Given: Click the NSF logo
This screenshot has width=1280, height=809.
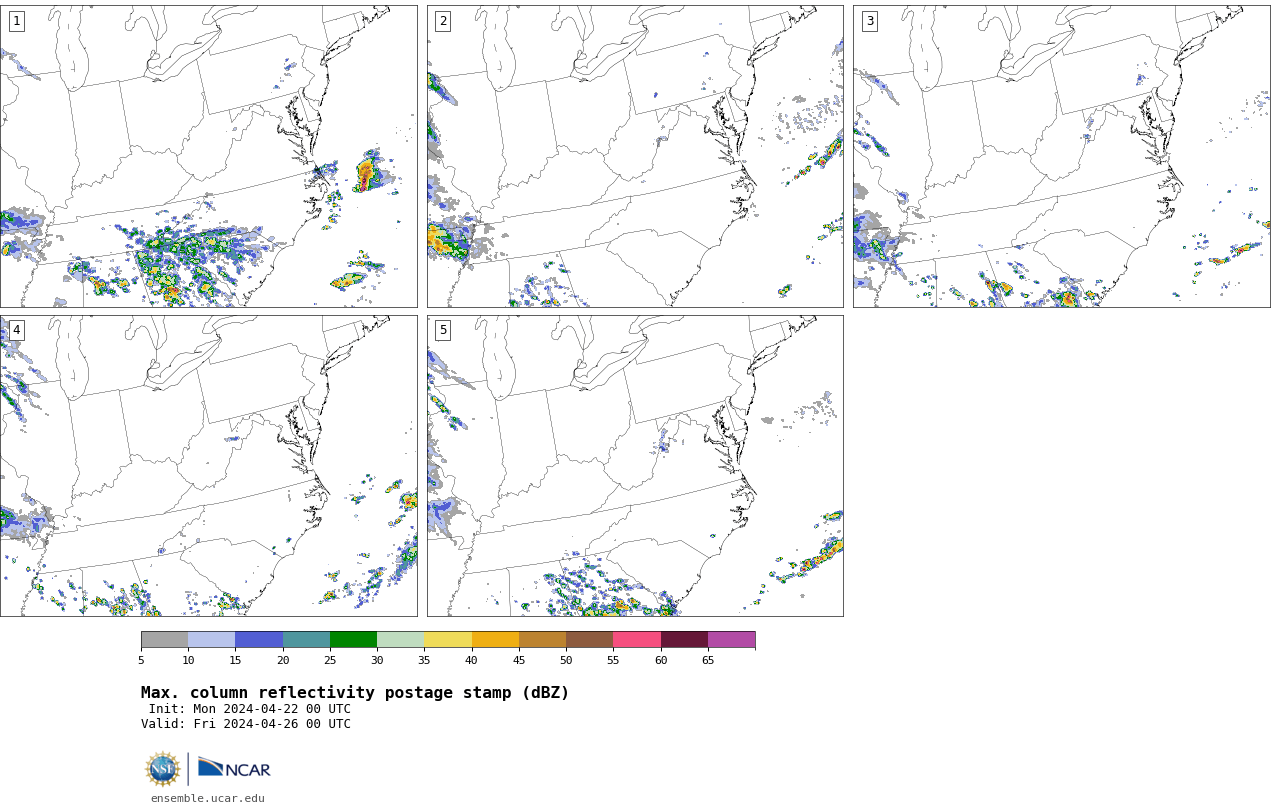Looking at the screenshot, I should 163,769.
